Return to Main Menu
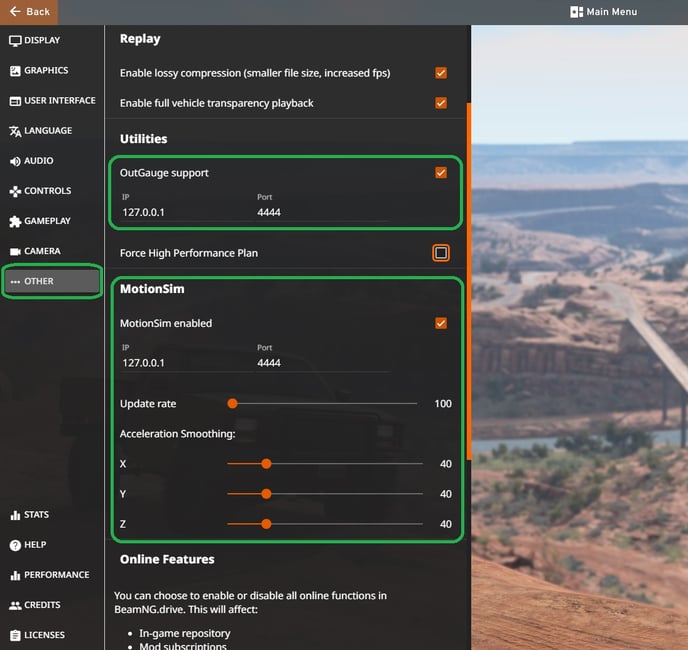Image resolution: width=688 pixels, height=650 pixels. click(604, 12)
